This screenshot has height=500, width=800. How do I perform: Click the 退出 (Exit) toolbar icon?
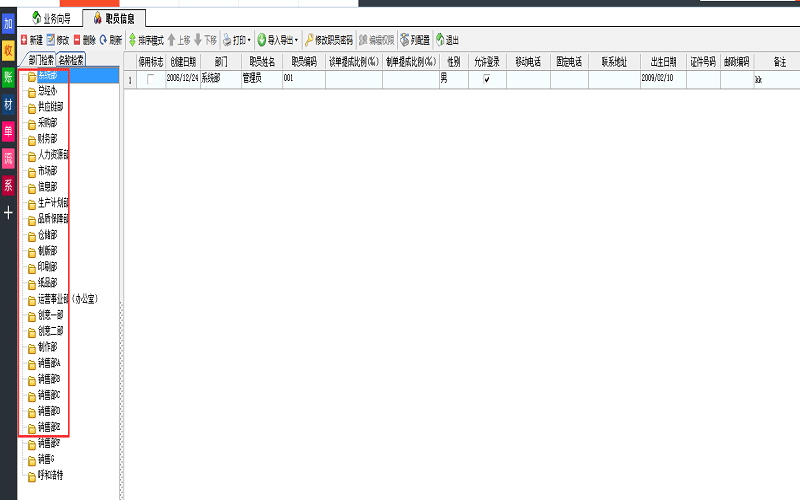[447, 40]
